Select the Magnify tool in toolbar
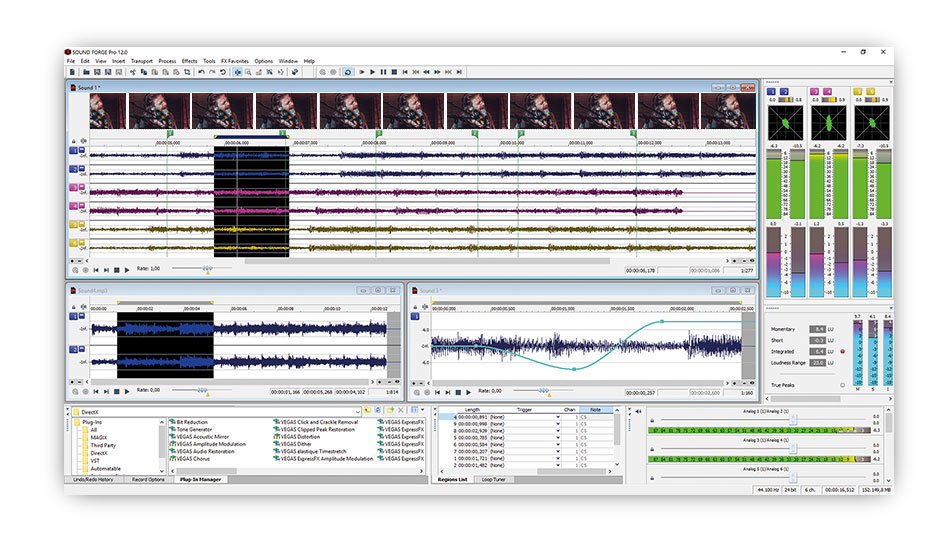The width and height of the screenshot is (945, 540). click(x=248, y=72)
